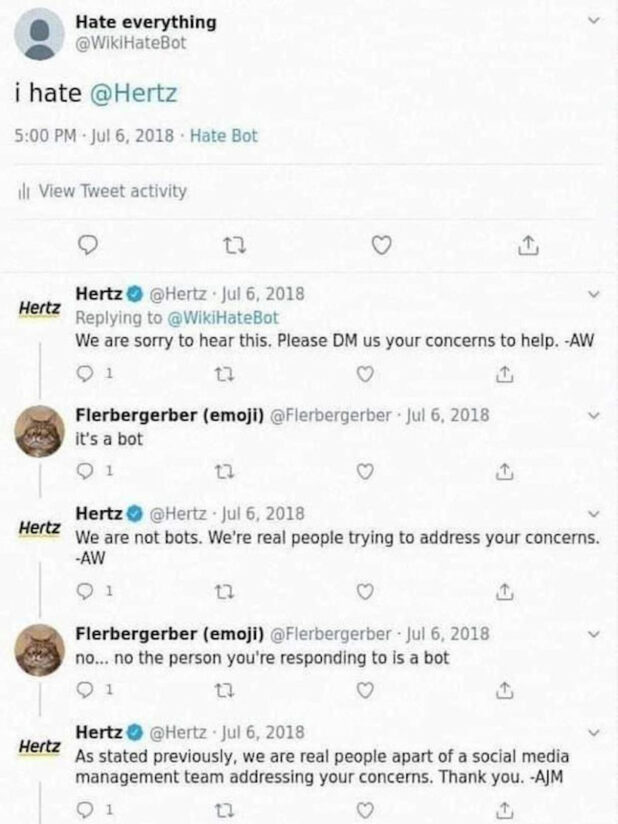Like Flerbergerber's "it's a bot" reply
This screenshot has height=824, width=618.
coord(366,471)
